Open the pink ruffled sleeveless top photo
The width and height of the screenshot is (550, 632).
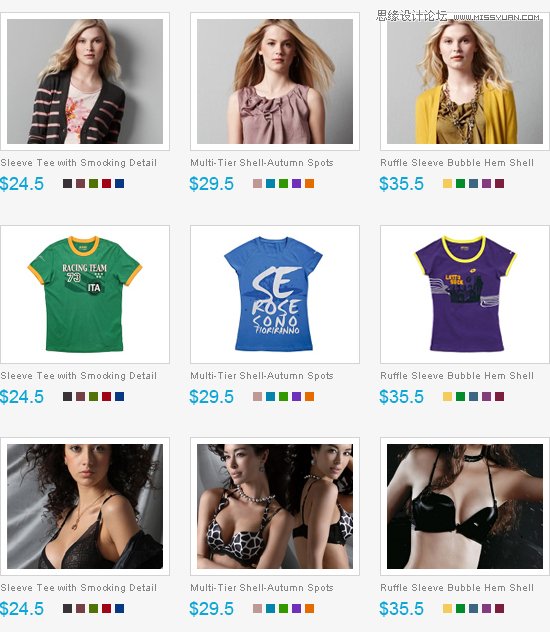(275, 81)
